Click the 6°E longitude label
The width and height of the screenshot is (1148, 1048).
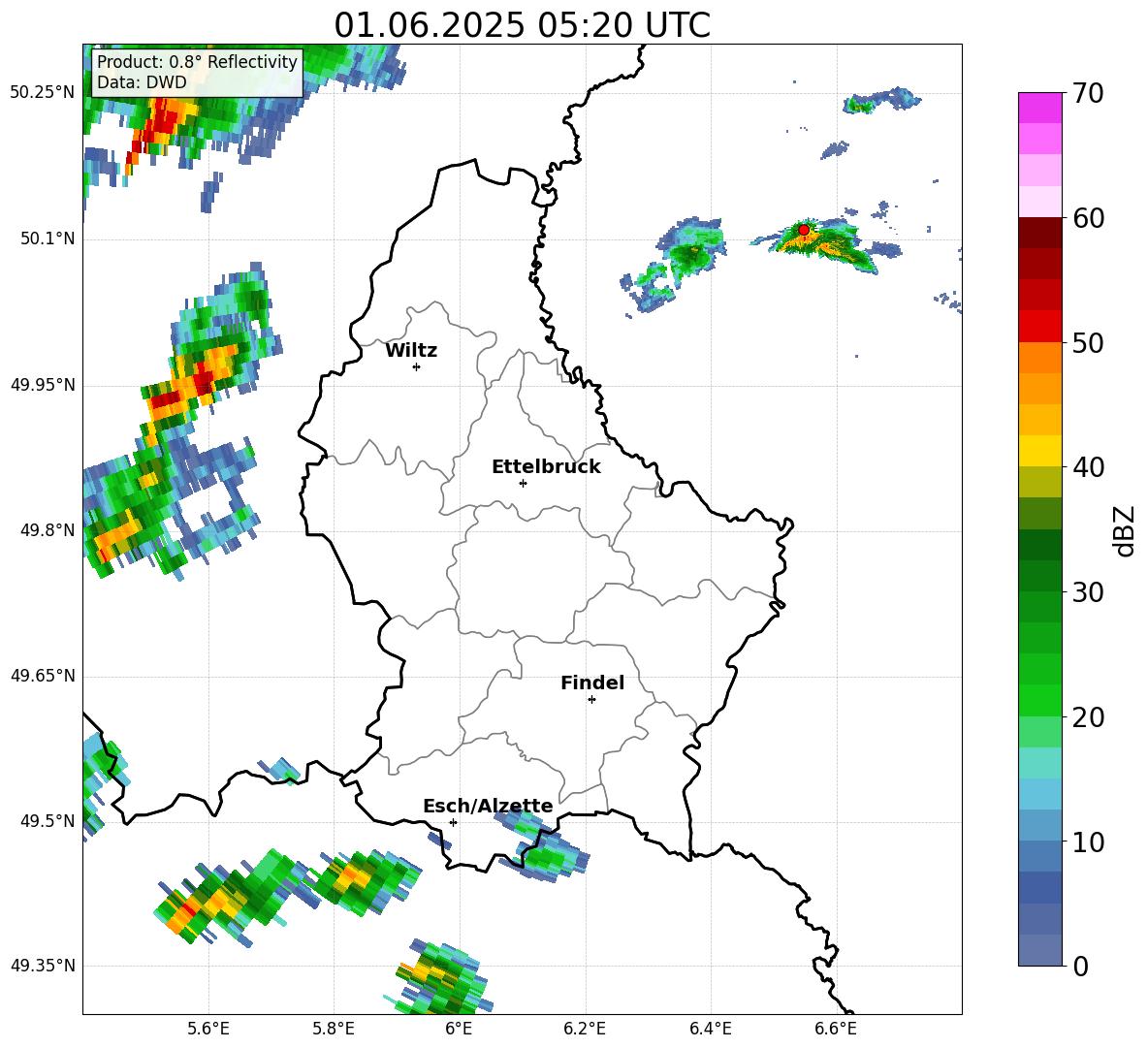click(459, 1029)
